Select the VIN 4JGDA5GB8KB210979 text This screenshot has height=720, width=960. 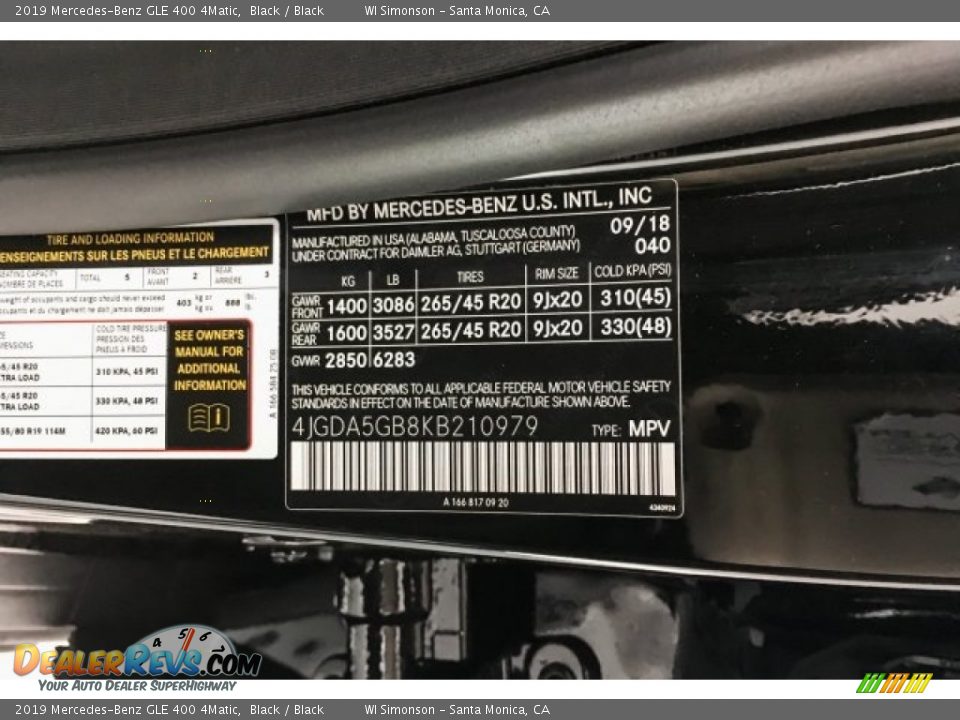(415, 427)
